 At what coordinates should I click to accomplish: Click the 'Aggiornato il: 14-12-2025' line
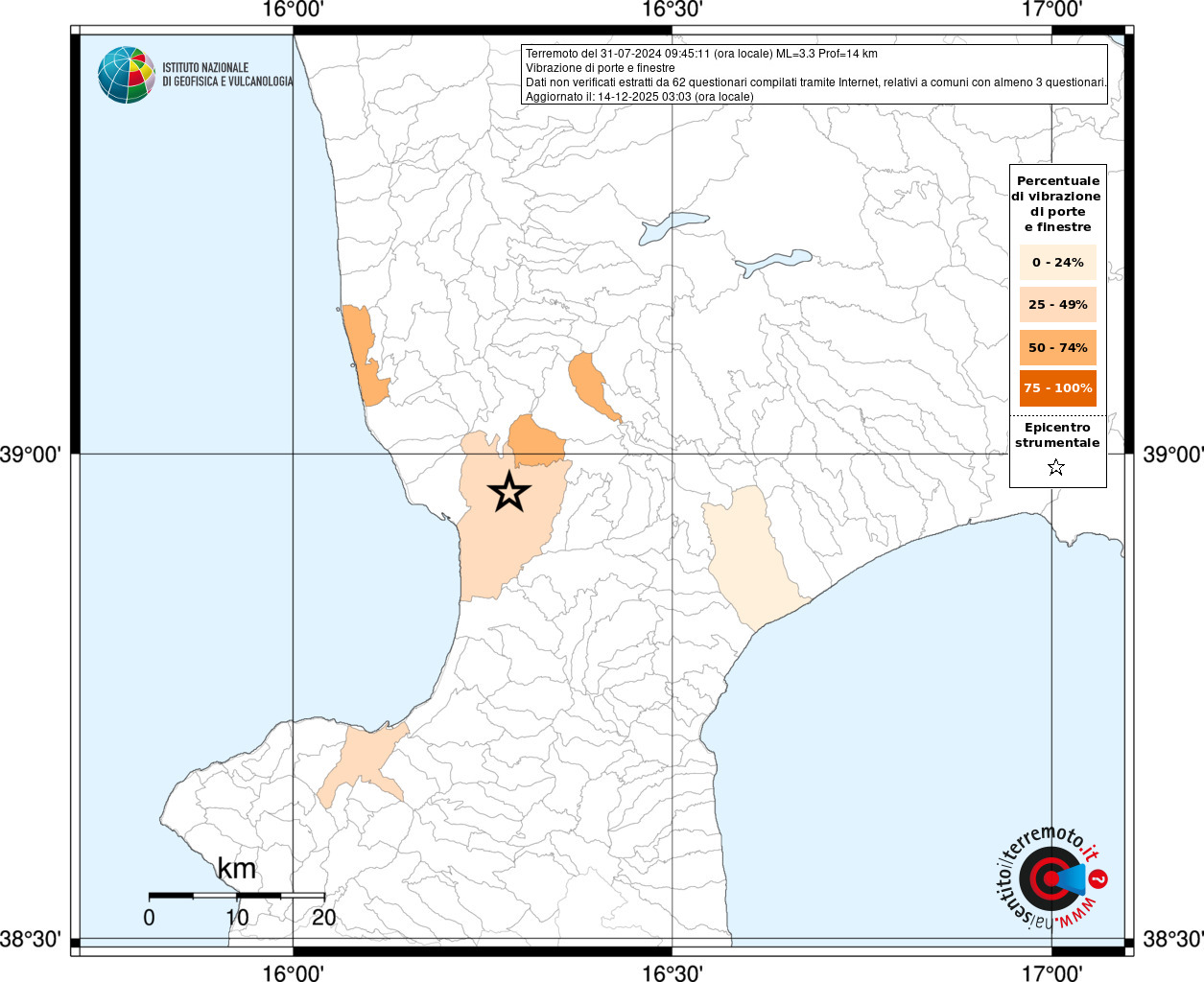click(640, 97)
